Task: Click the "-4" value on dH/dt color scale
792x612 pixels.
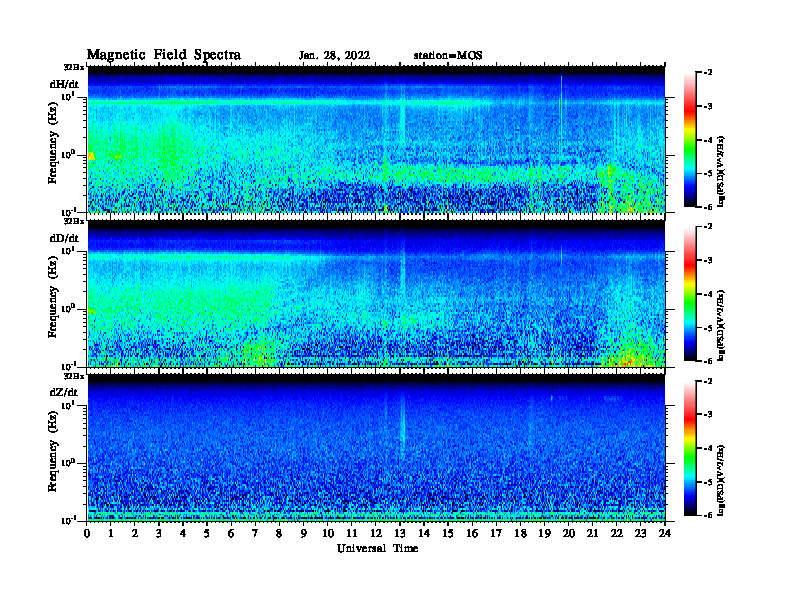Action: (x=708, y=140)
